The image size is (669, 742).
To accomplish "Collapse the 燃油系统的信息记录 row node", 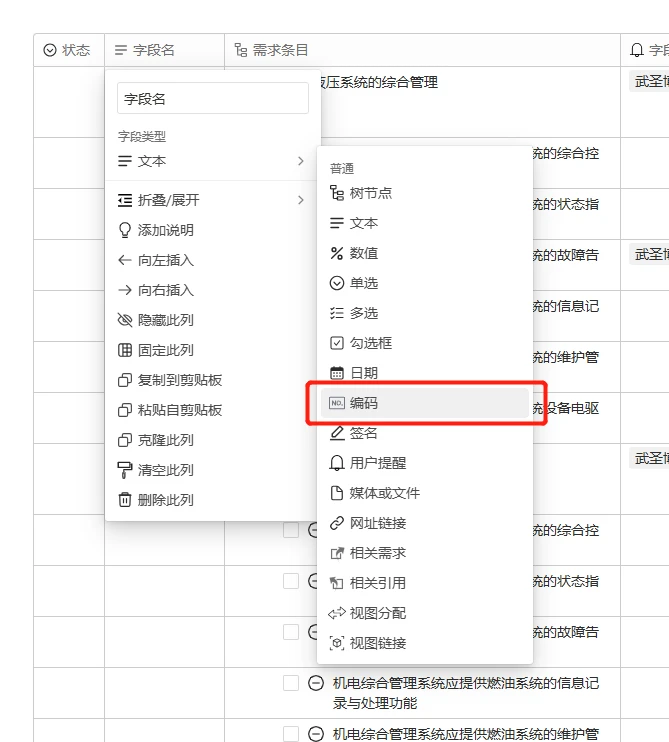I will (316, 683).
